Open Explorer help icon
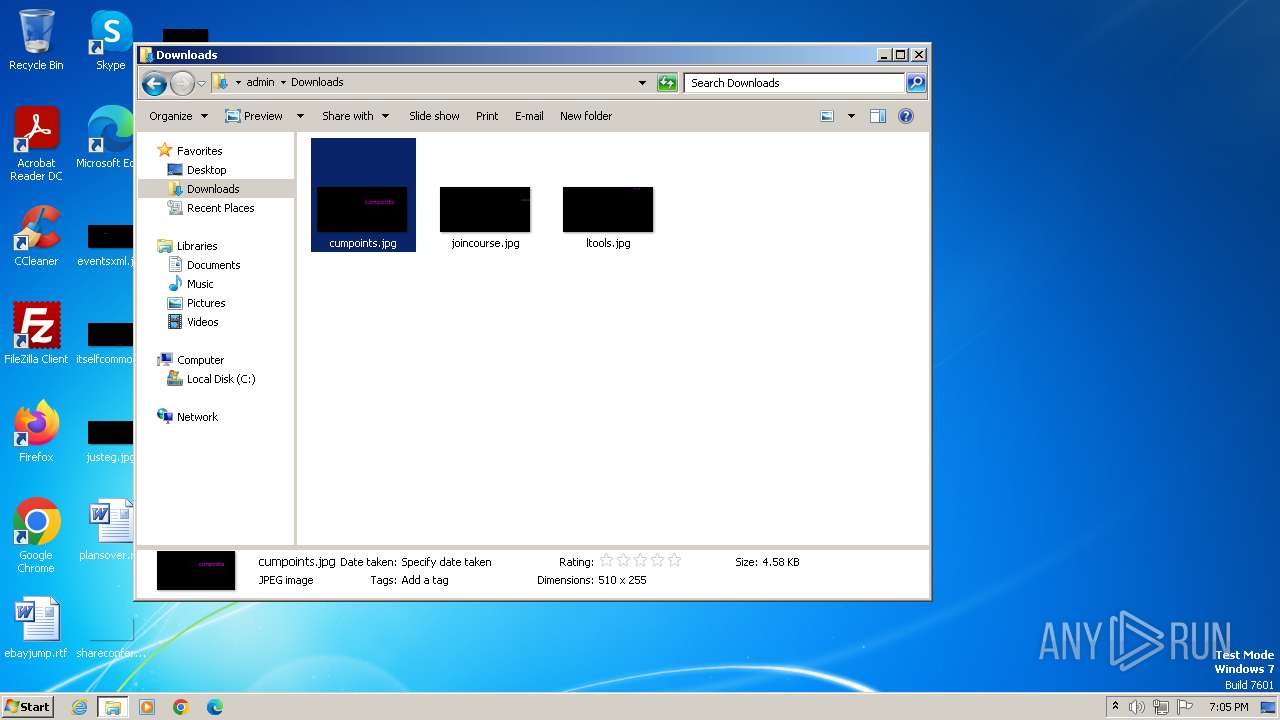1280x720 pixels. point(906,116)
